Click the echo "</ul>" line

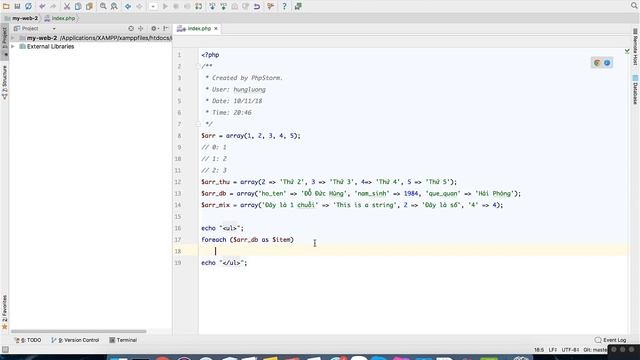tap(224, 263)
